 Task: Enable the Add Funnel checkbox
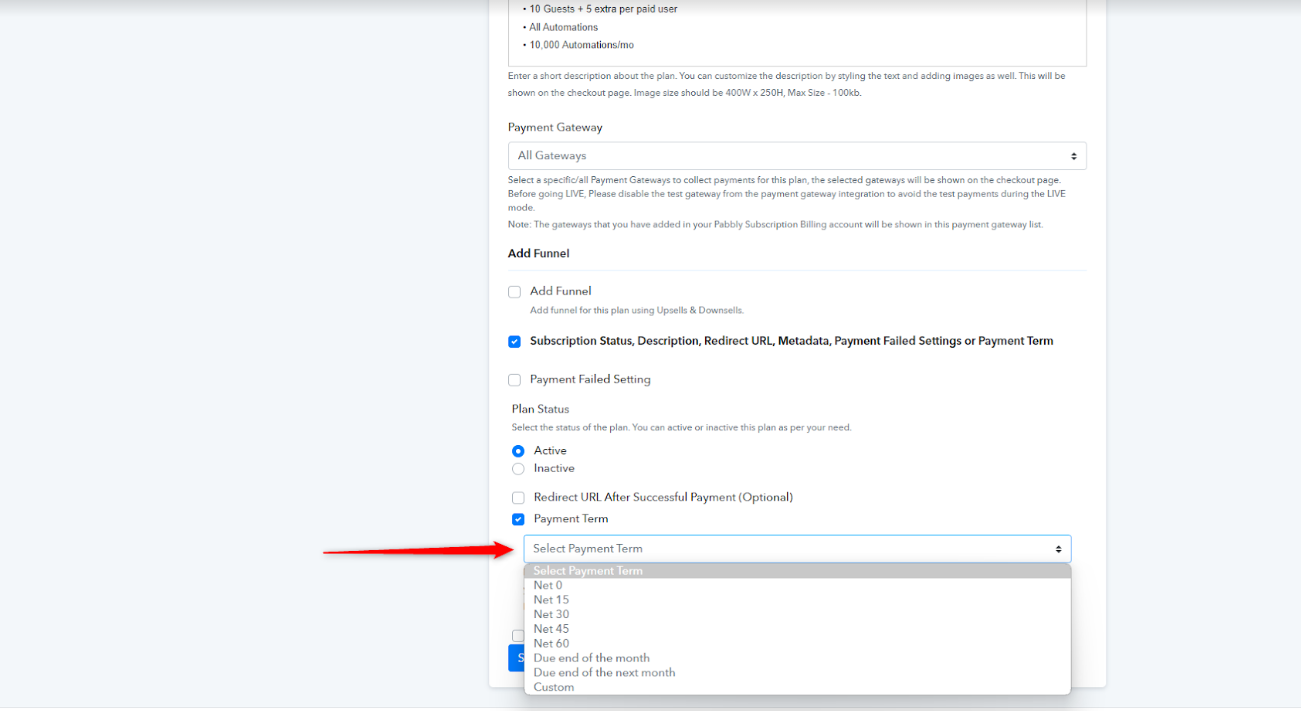514,292
